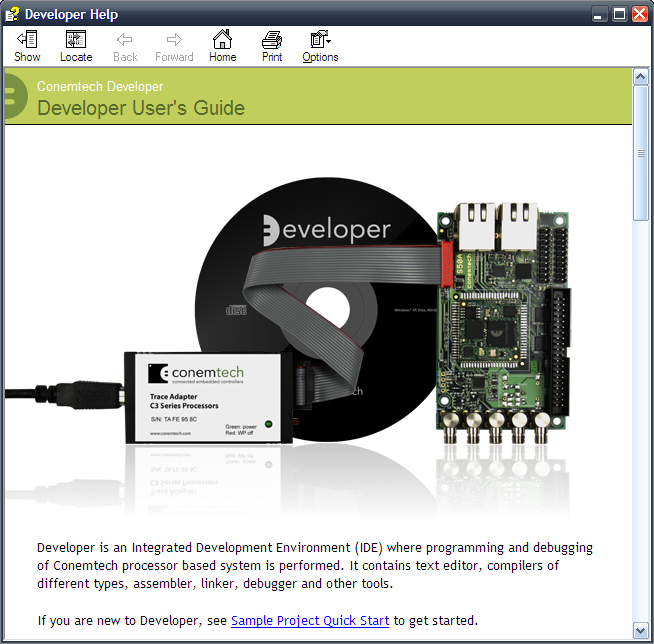
Task: Open Sample Project Quick Start link
Action: click(x=310, y=621)
